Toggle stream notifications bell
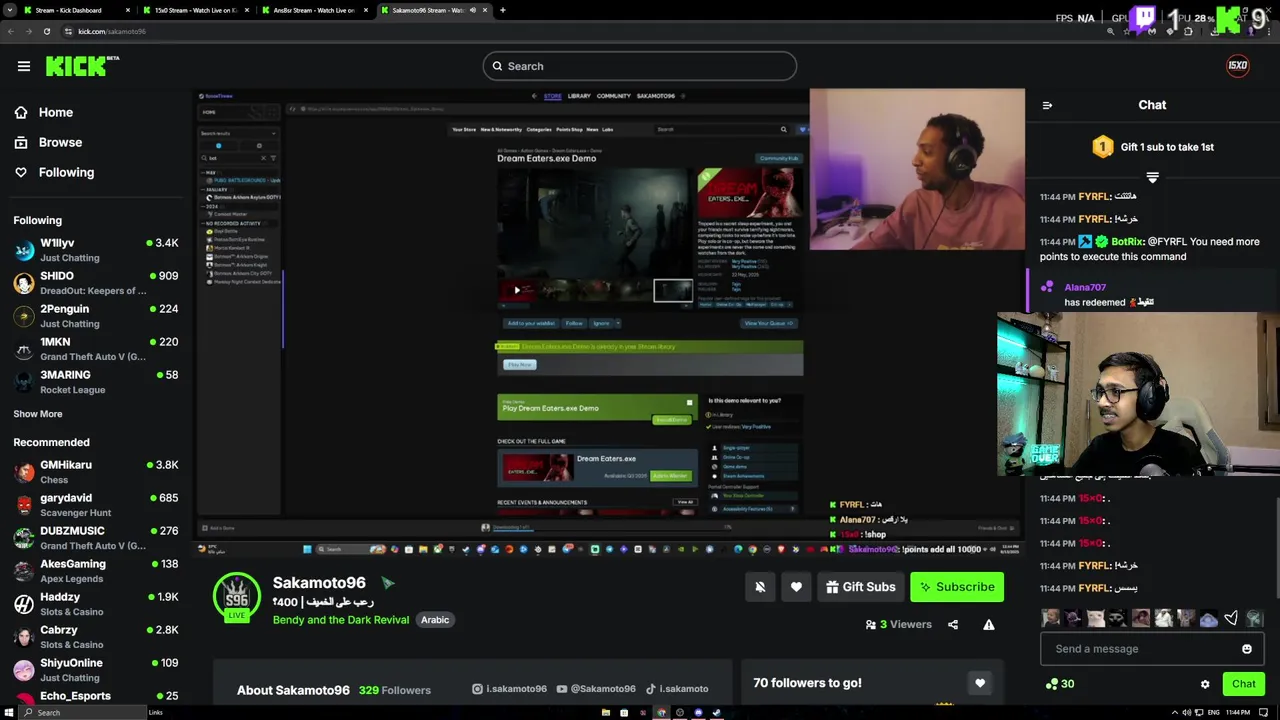 [760, 587]
